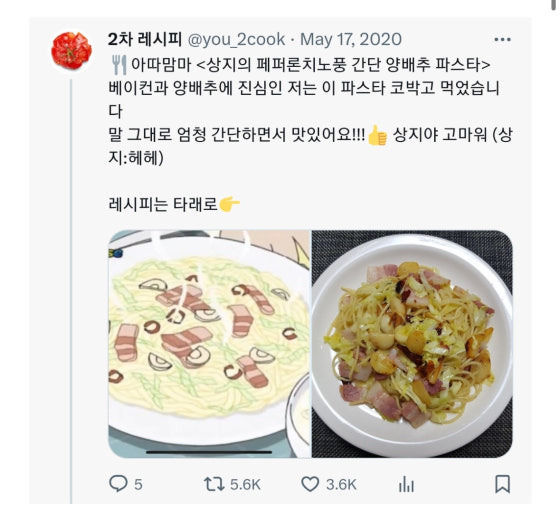Viewport: 560px width, 512px height.
Task: Retweet this pasta recipe post
Action: [x=214, y=485]
